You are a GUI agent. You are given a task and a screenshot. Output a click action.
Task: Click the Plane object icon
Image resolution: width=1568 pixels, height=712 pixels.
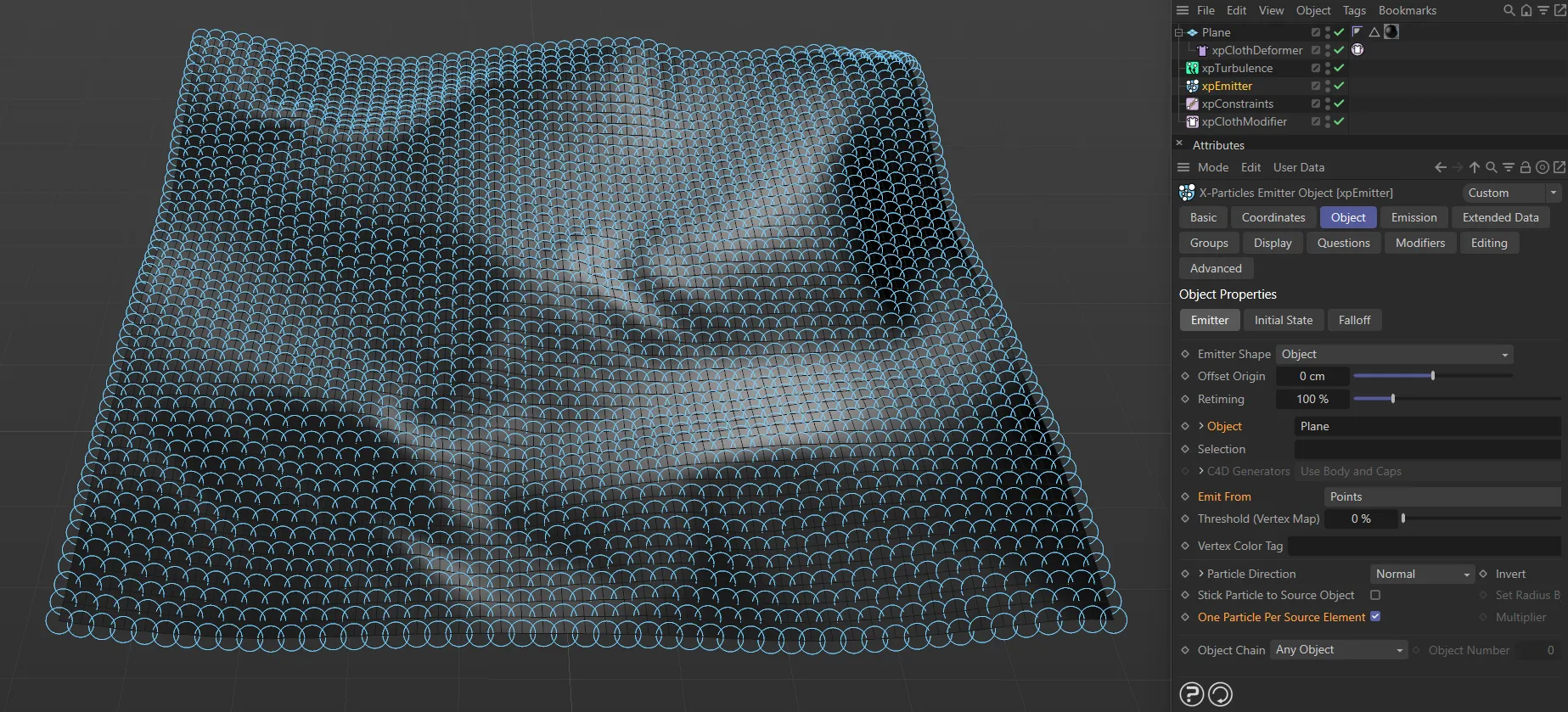tap(1193, 32)
